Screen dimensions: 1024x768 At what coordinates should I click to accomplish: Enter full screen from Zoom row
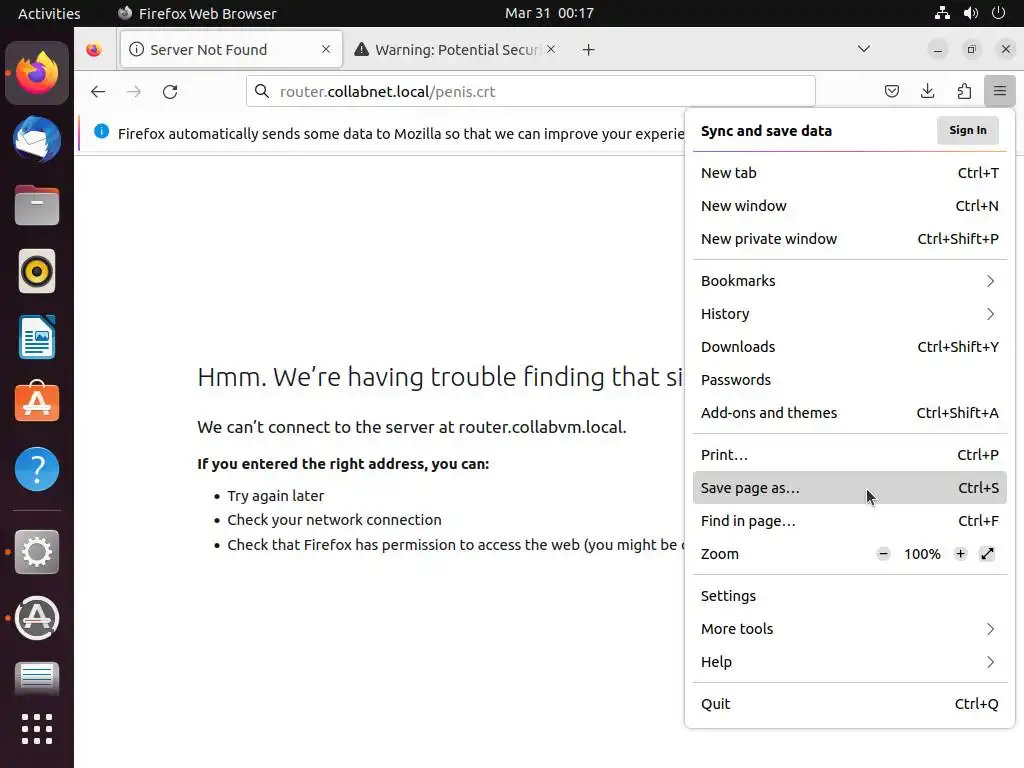tap(987, 554)
